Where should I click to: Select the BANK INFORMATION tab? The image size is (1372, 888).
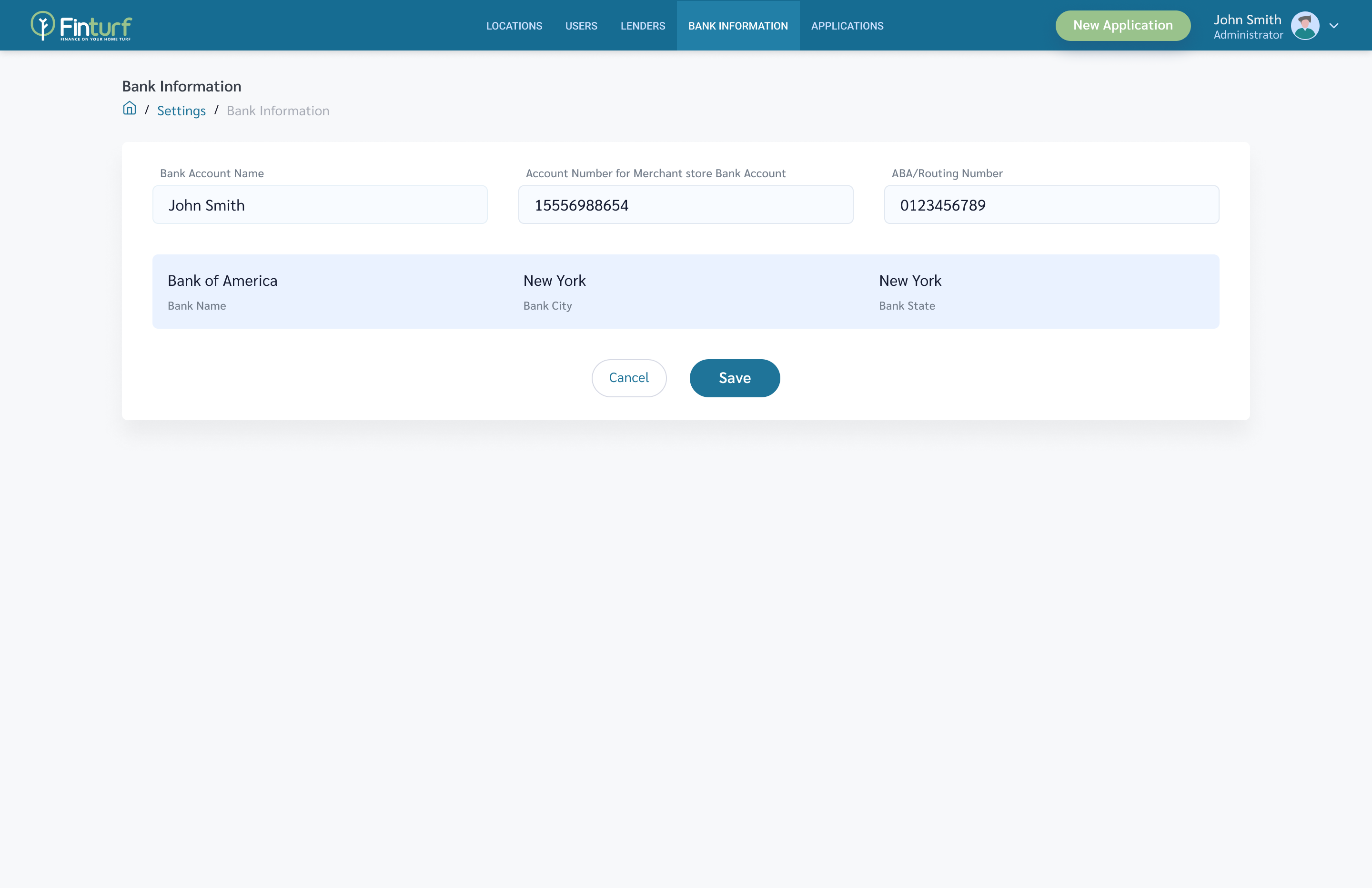pyautogui.click(x=738, y=25)
